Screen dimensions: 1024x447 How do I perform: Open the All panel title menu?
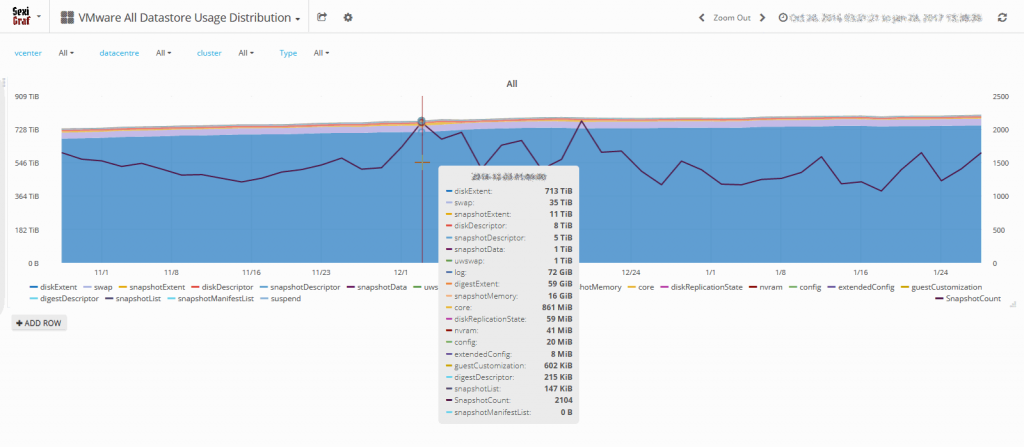point(511,84)
